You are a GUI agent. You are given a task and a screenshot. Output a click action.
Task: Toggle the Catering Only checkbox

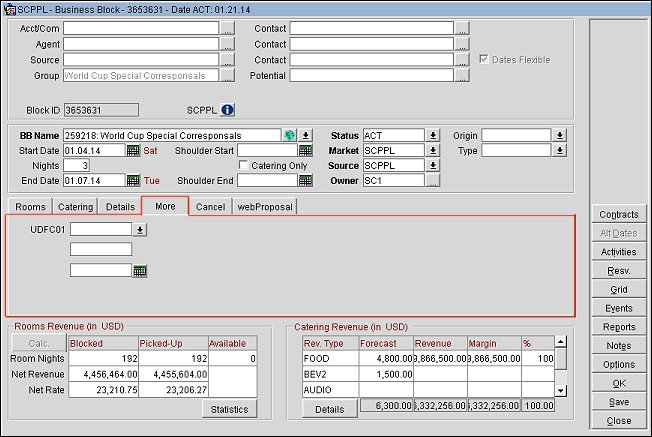pos(243,165)
